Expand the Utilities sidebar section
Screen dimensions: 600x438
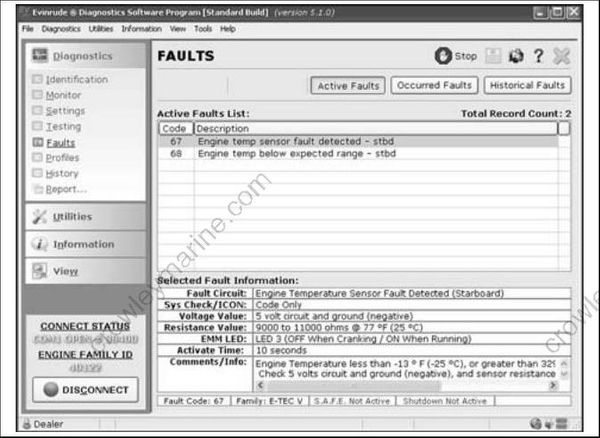click(72, 217)
